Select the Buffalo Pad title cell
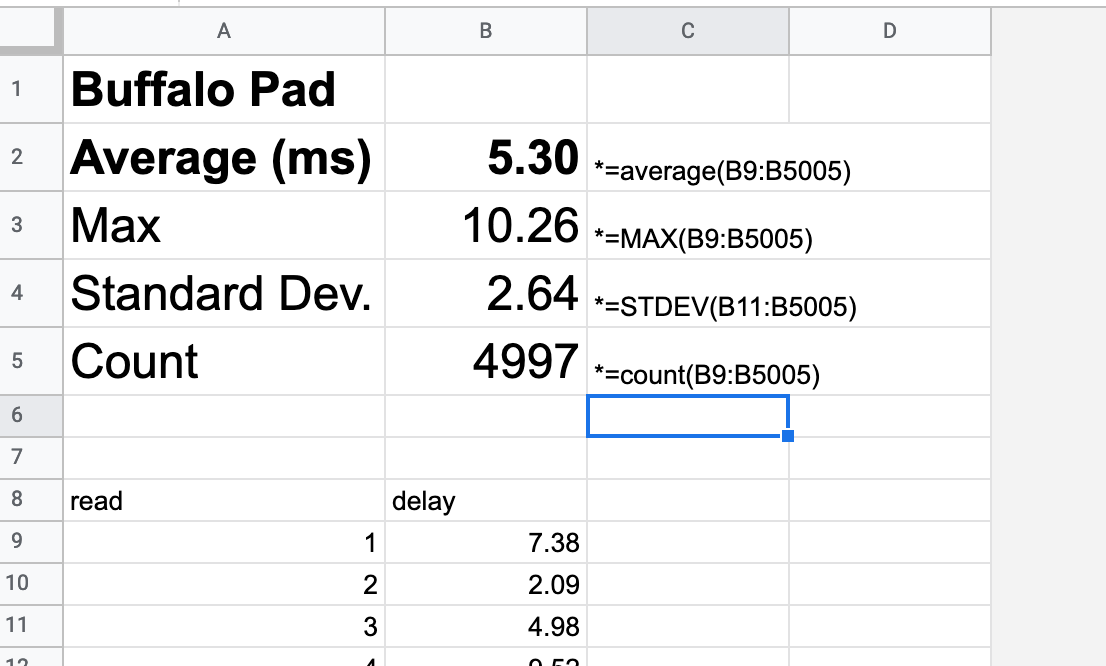Screen dimensions: 1106x666 tap(224, 90)
